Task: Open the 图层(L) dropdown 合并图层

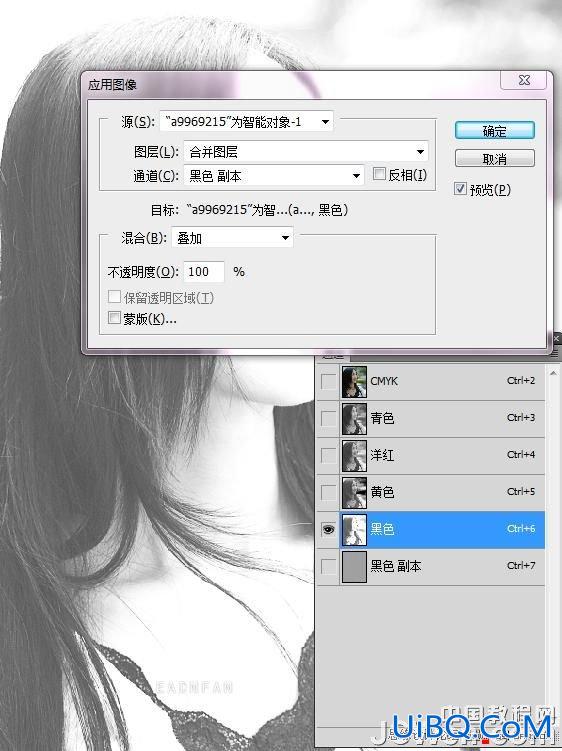Action: [306, 152]
